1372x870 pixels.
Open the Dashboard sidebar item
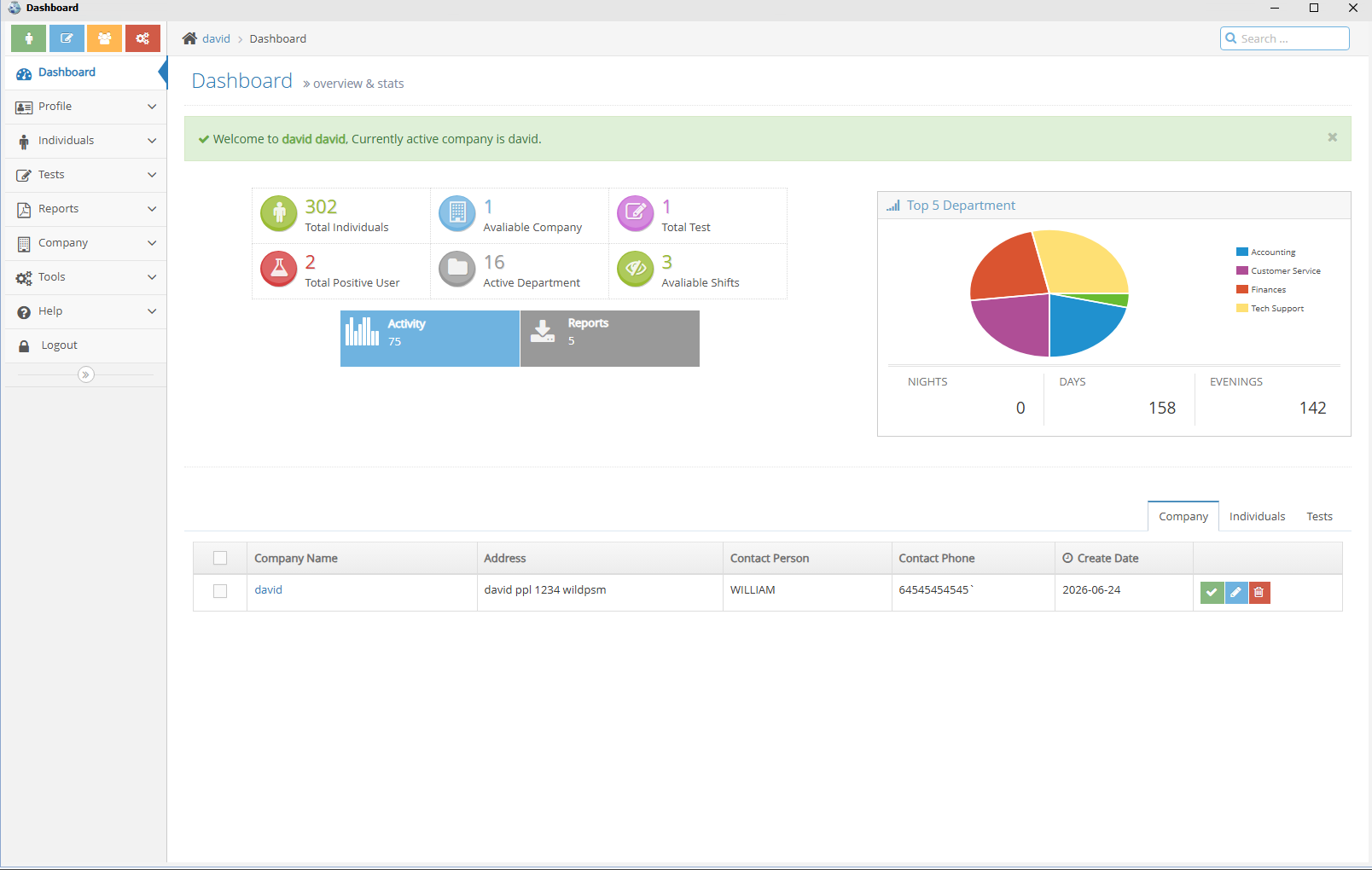point(85,72)
